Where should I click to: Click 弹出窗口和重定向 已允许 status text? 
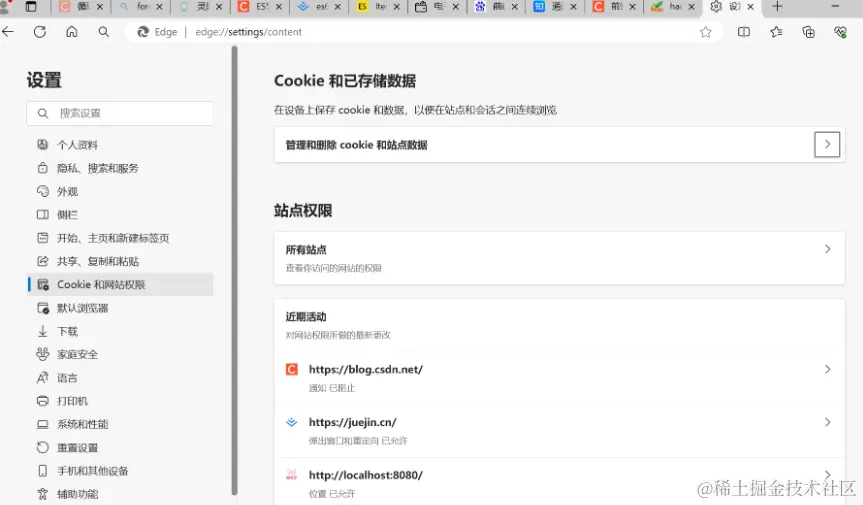pos(358,441)
